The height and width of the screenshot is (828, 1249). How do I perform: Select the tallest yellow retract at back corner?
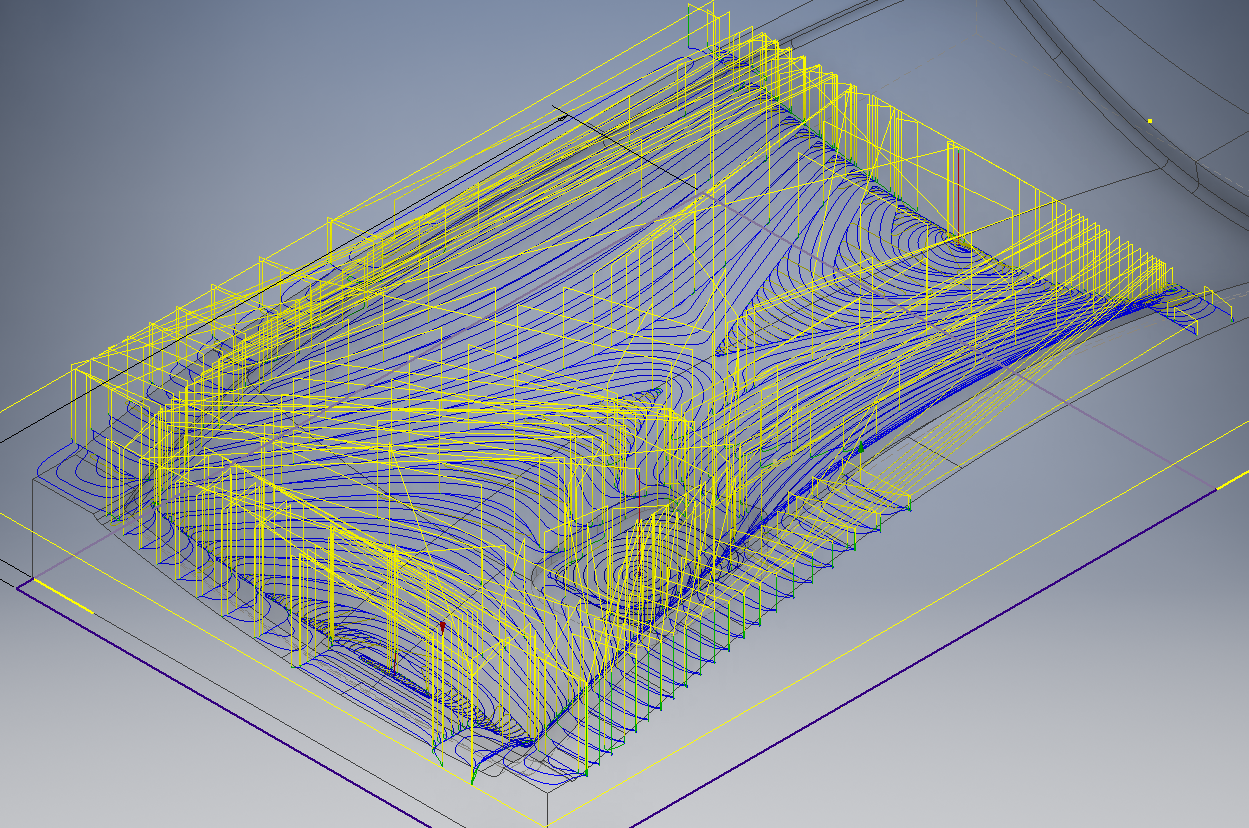pyautogui.click(x=690, y=25)
